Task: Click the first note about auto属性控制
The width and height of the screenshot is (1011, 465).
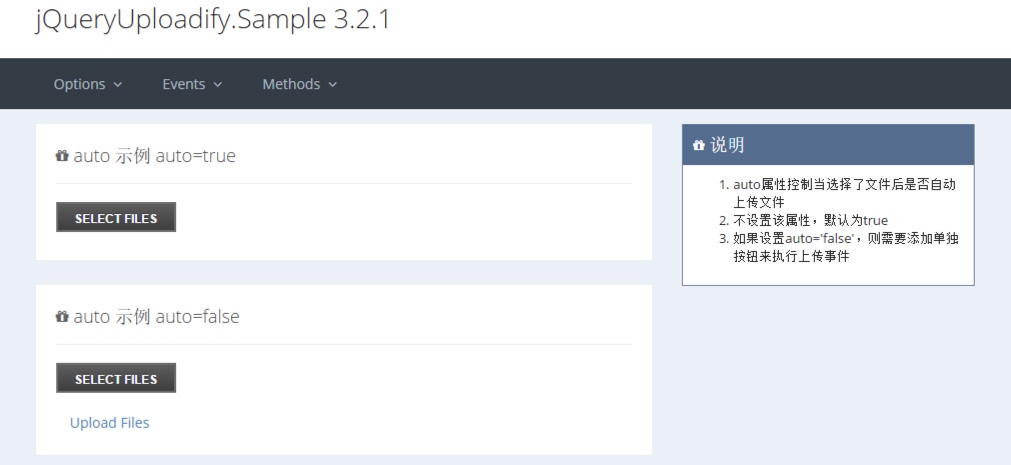Action: pos(845,193)
